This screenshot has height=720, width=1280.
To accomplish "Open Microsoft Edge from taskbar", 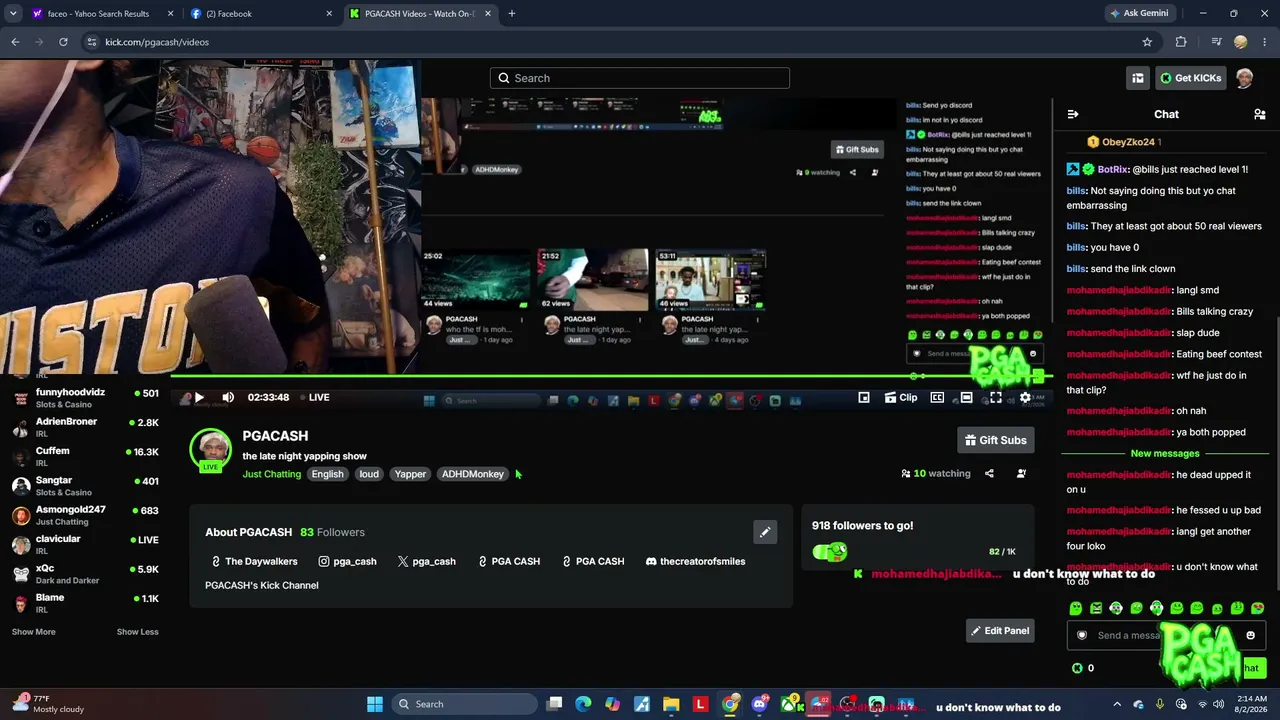I will click(583, 704).
